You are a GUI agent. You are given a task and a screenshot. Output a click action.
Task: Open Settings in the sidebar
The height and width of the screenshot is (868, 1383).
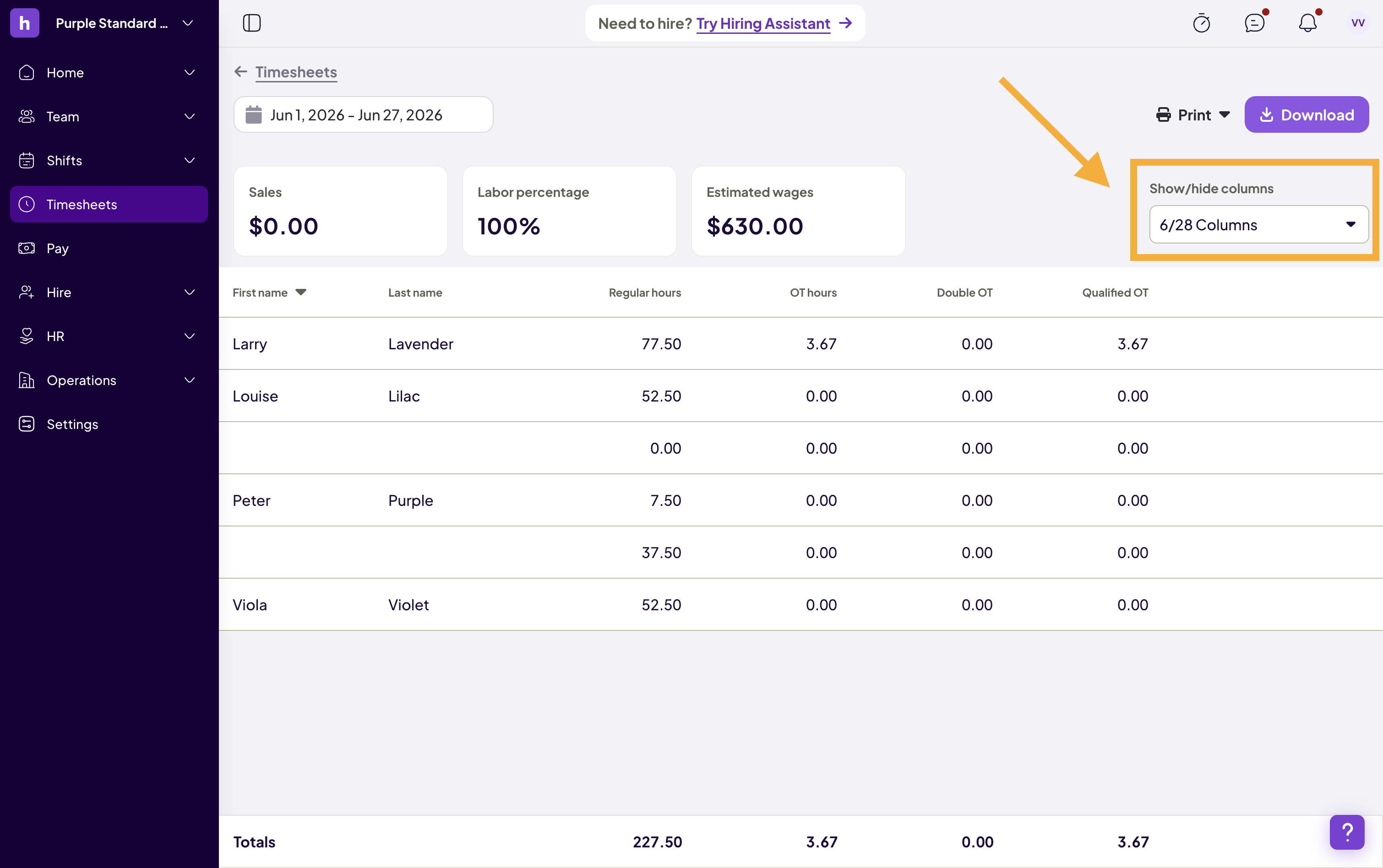pos(109,423)
